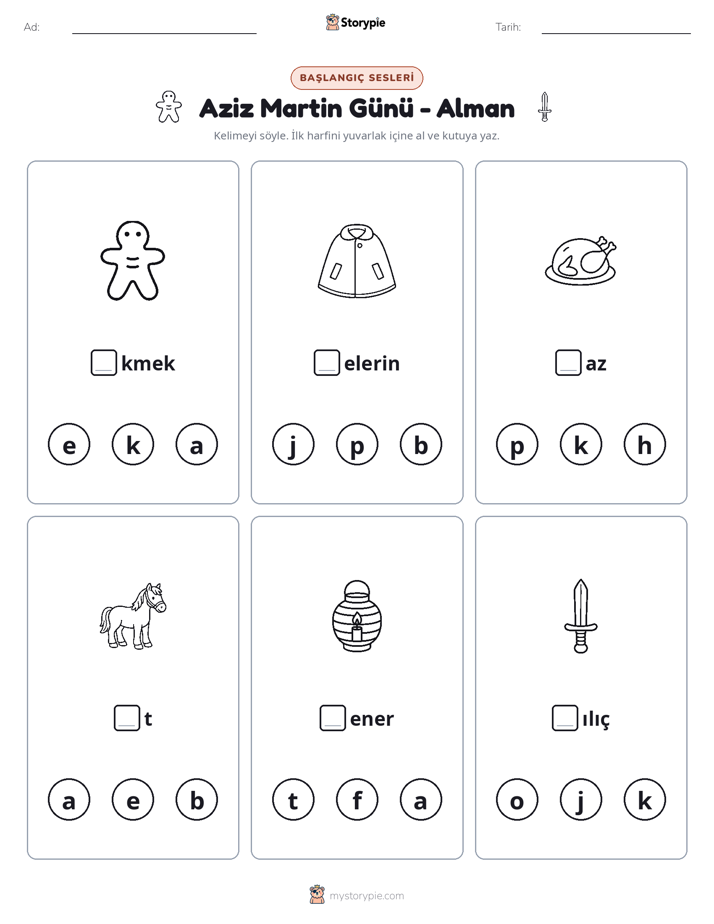Select circled letter k under az
714x924 pixels.
coord(581,444)
